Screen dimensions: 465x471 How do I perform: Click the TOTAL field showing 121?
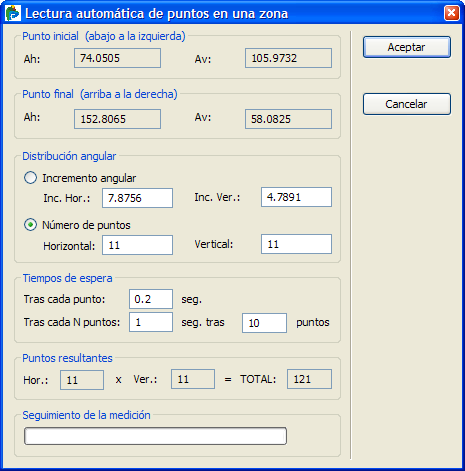click(309, 379)
